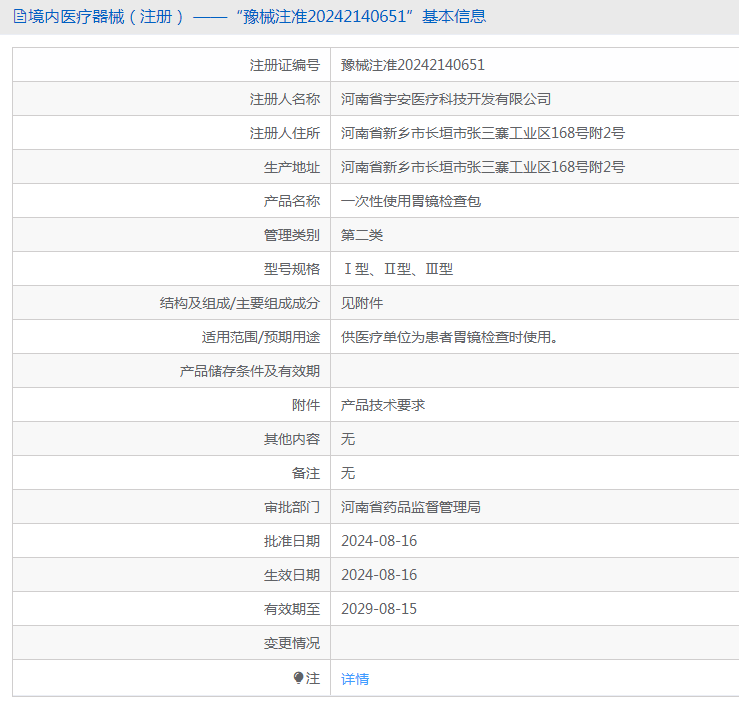Select company name 河南省宇安医疗科技开发有限公司
The image size is (739, 702).
pyautogui.click(x=446, y=99)
